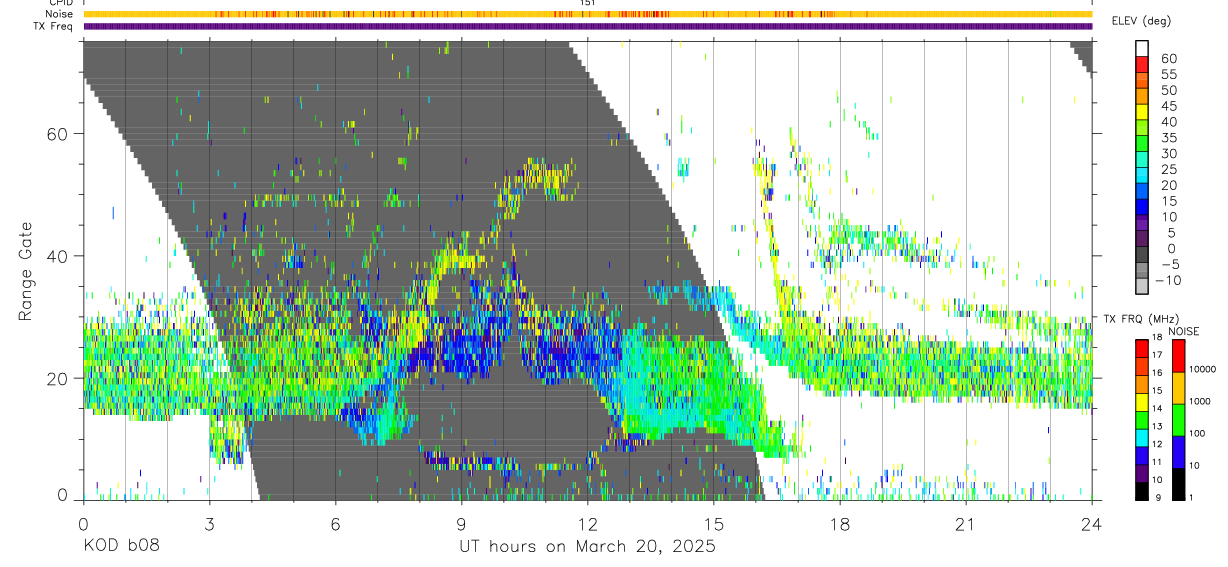The height and width of the screenshot is (567, 1228).
Task: Click the "1000" label on NOISE colorbar
Action: pos(1199,401)
